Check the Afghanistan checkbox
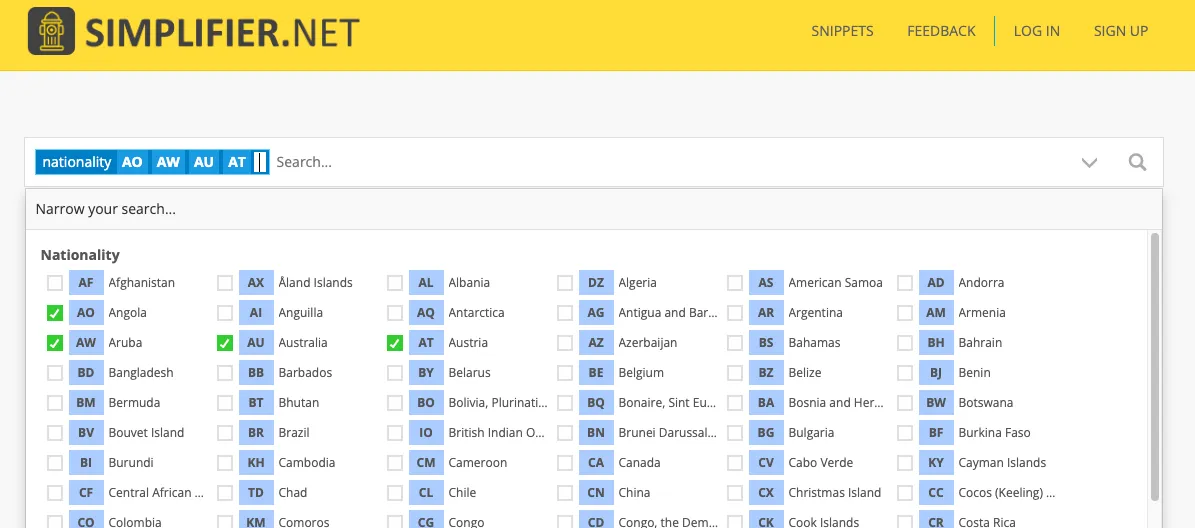Image resolution: width=1195 pixels, height=528 pixels. [x=55, y=283]
